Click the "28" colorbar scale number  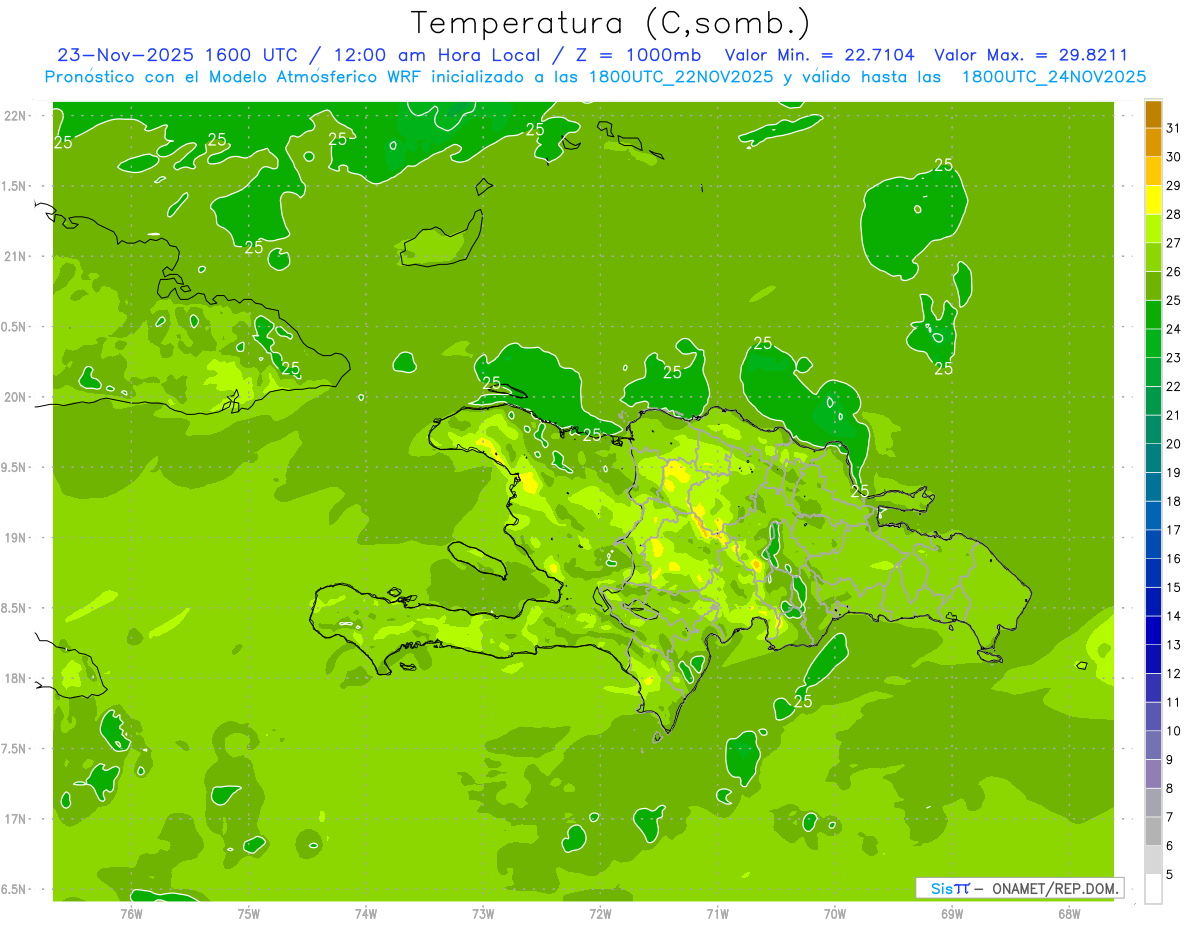pyautogui.click(x=1174, y=215)
